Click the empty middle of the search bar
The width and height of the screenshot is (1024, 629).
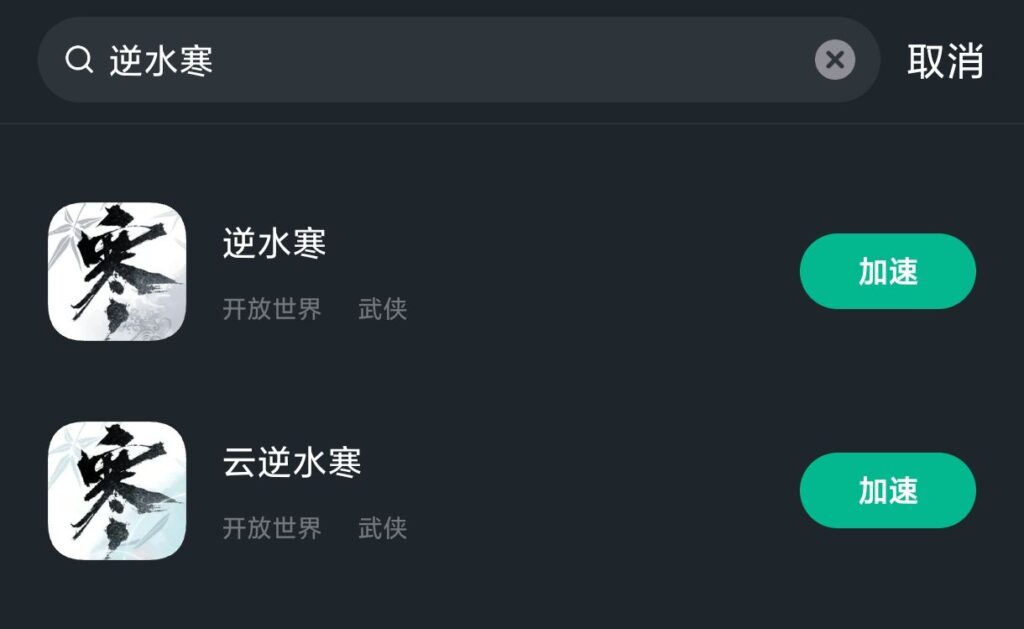tap(500, 60)
